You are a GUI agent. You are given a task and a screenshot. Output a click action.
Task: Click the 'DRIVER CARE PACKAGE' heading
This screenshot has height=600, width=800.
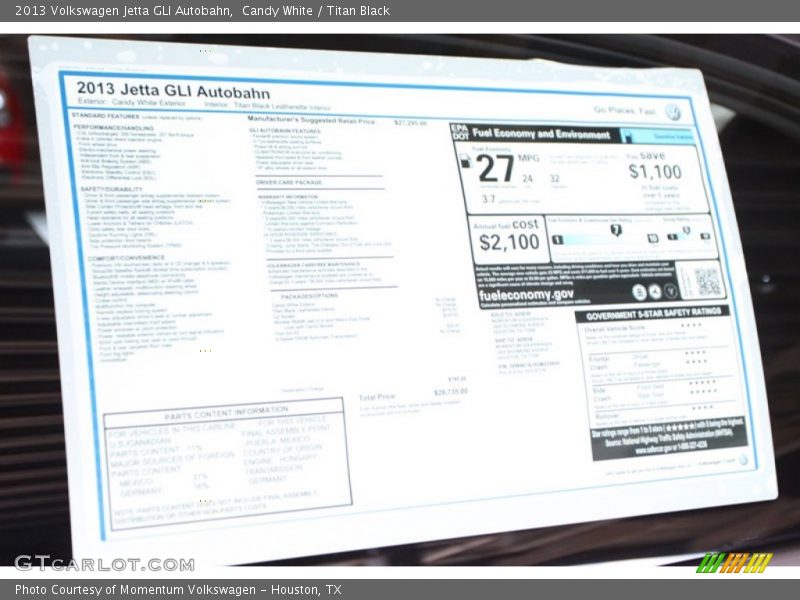289,182
